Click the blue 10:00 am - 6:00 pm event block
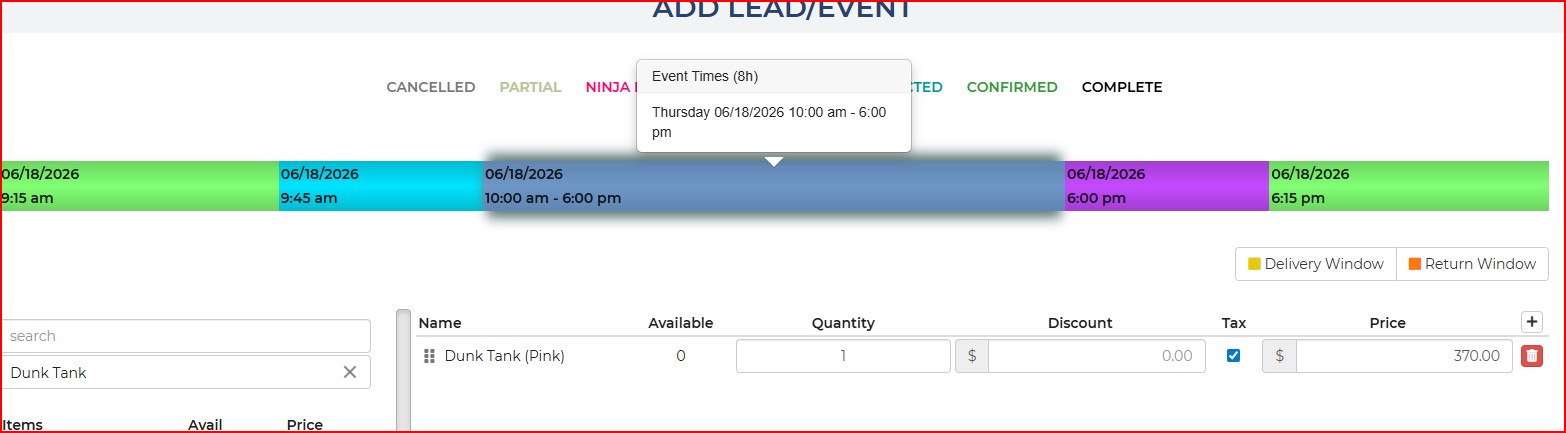The image size is (1566, 433). 772,188
